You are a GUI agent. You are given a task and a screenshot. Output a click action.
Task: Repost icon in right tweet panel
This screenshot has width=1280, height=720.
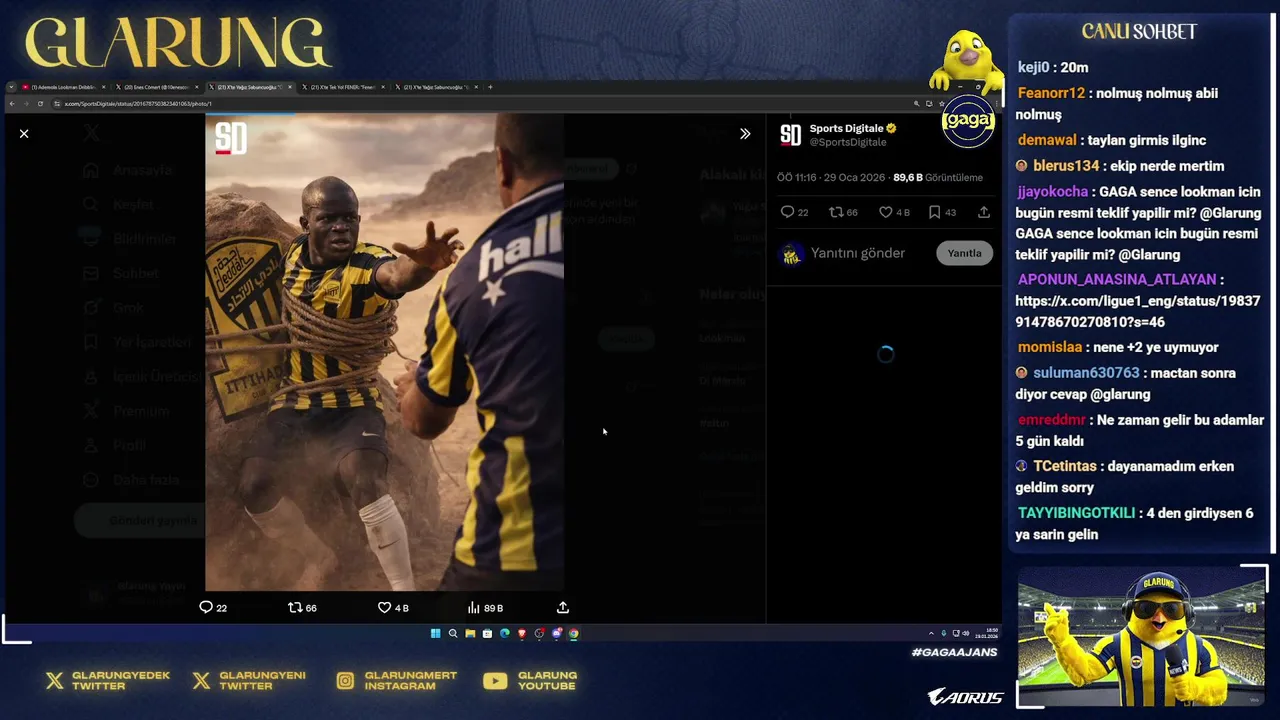[x=836, y=212]
